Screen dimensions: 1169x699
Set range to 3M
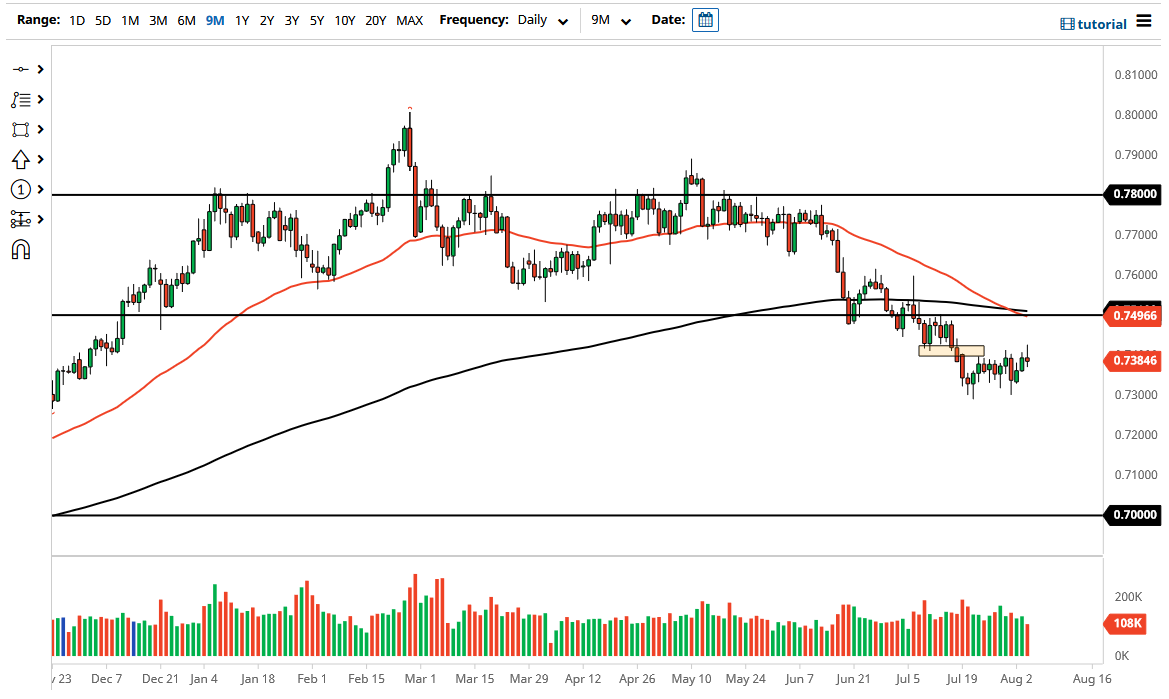[158, 20]
